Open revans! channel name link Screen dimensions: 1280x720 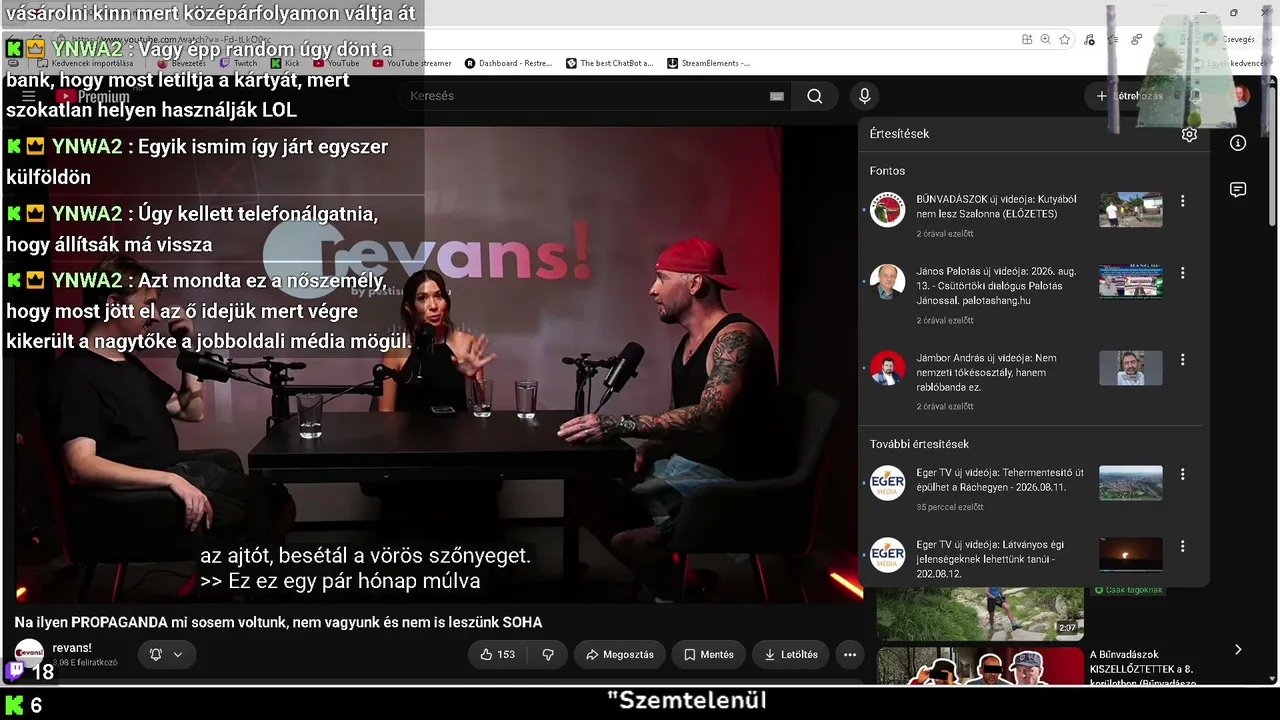pos(72,647)
